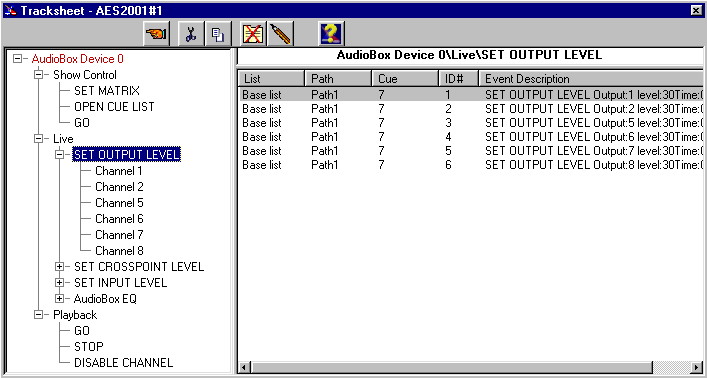This screenshot has height=378, width=707.
Task: Select the Output:5 event row
Action: [470, 123]
